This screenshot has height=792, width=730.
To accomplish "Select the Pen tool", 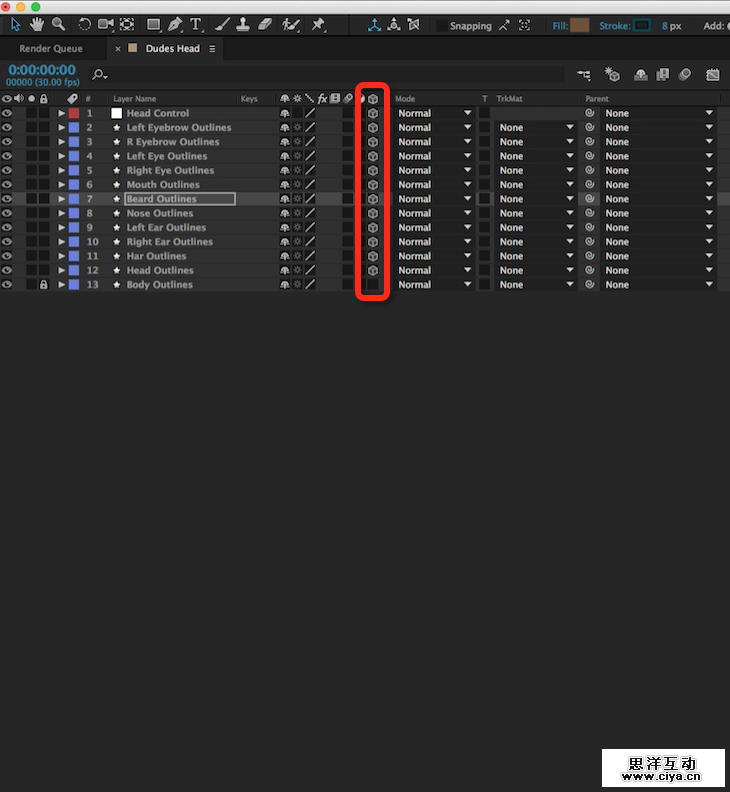I will (175, 24).
